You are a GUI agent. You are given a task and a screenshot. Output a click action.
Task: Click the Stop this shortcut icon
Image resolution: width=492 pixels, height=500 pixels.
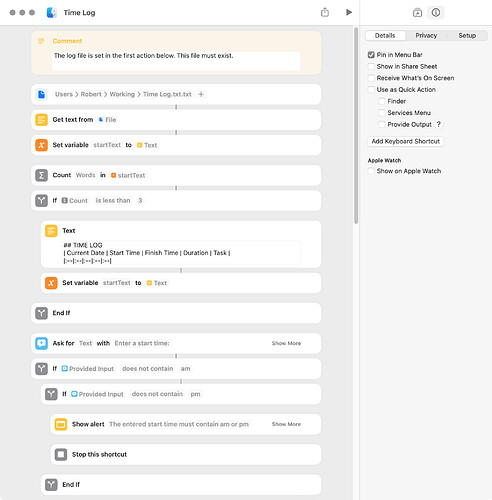61,454
